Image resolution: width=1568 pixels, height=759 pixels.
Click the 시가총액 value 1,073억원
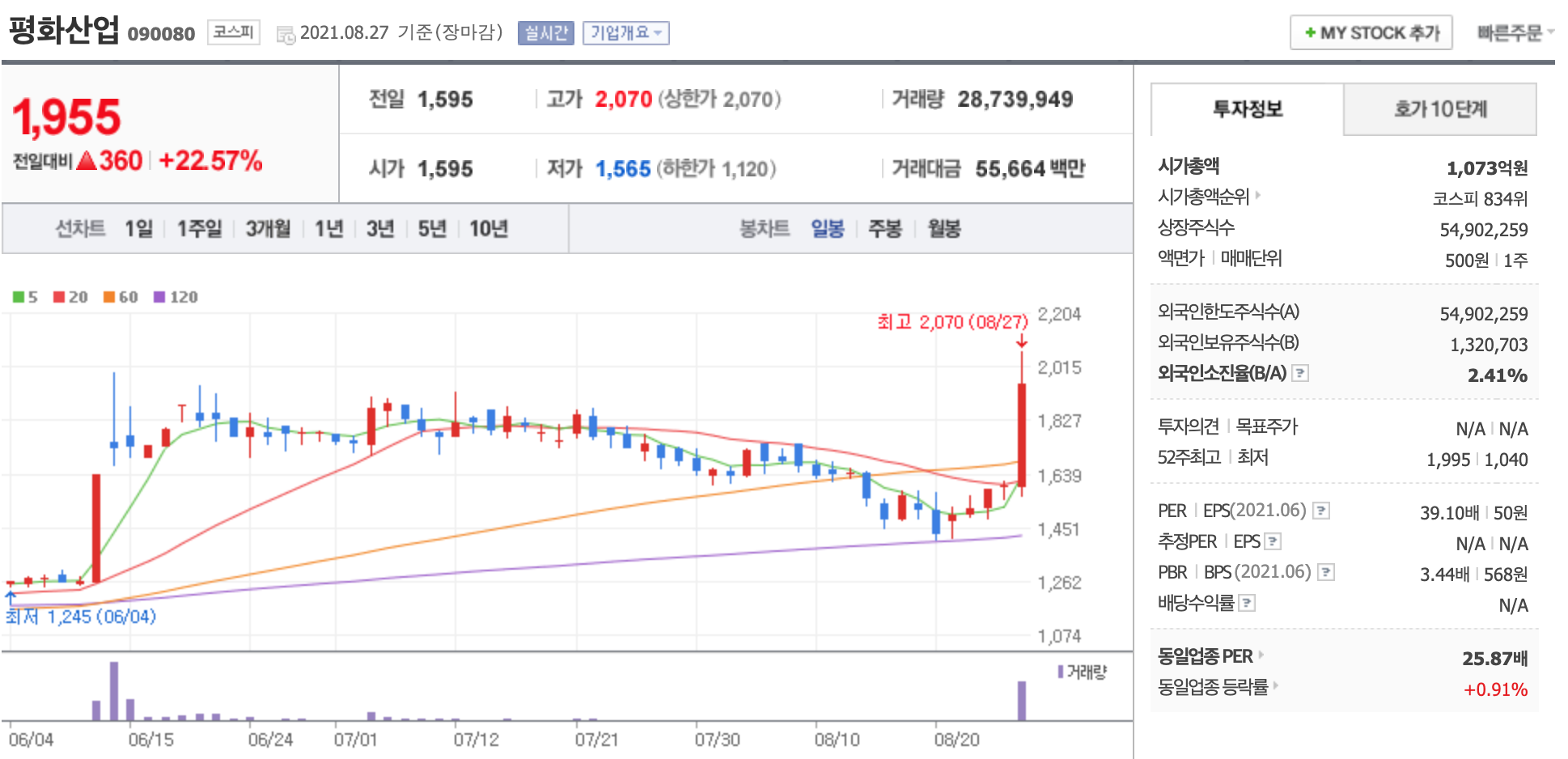pos(1487,168)
